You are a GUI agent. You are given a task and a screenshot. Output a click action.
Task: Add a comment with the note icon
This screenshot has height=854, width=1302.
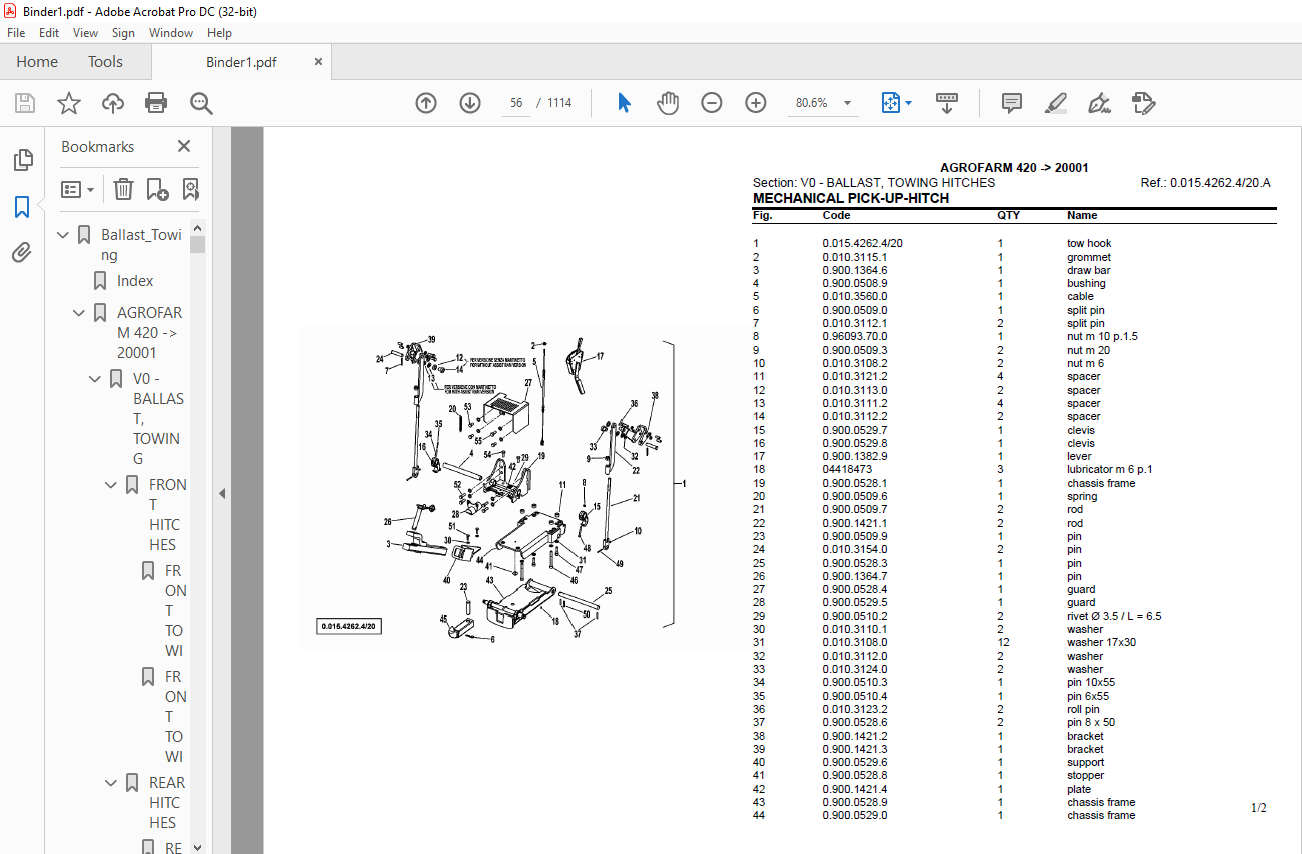[x=1012, y=103]
